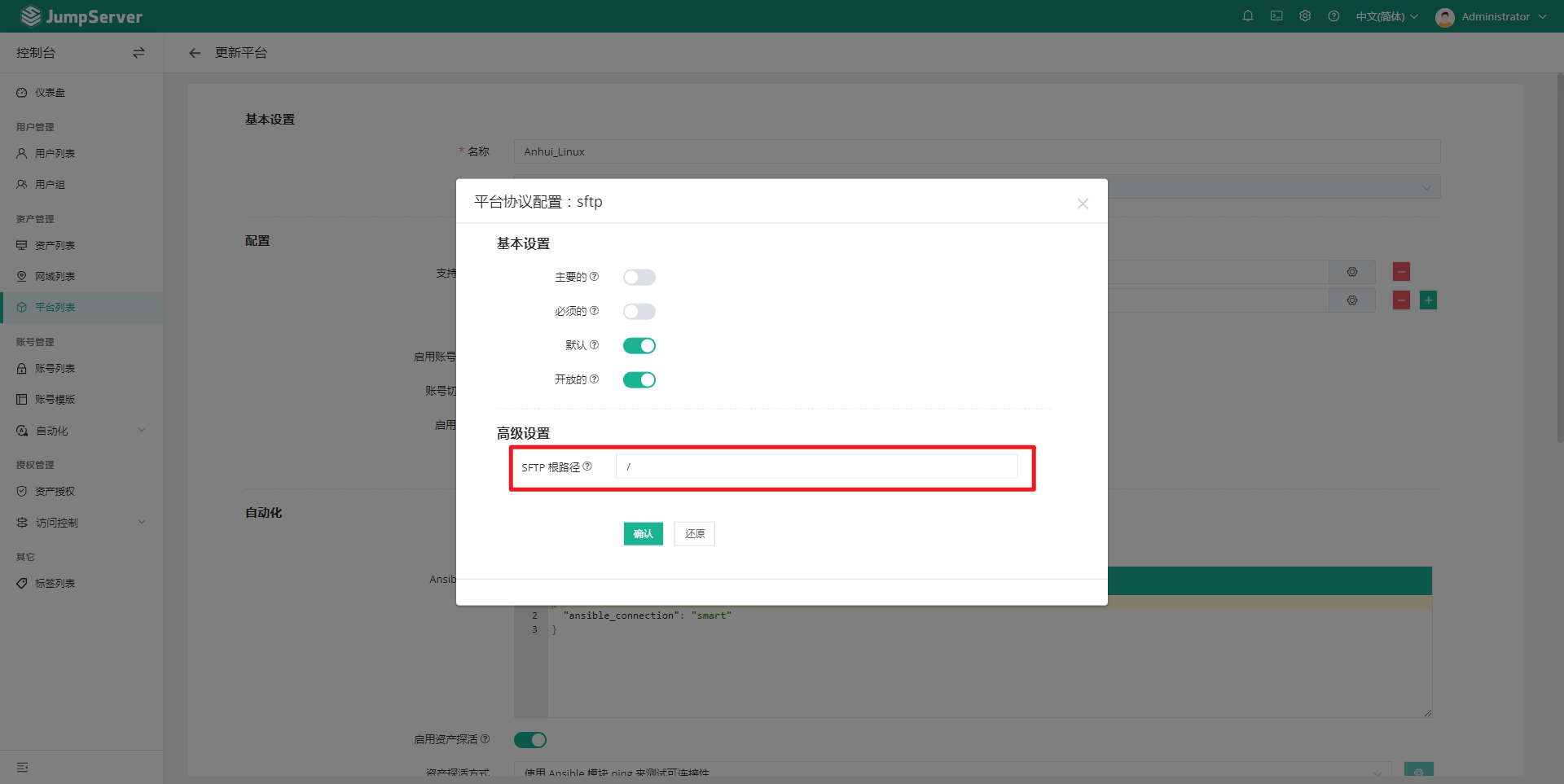Collapse sidebar using bottom menu icon
Screen dimensions: 1564x784
(23, 767)
